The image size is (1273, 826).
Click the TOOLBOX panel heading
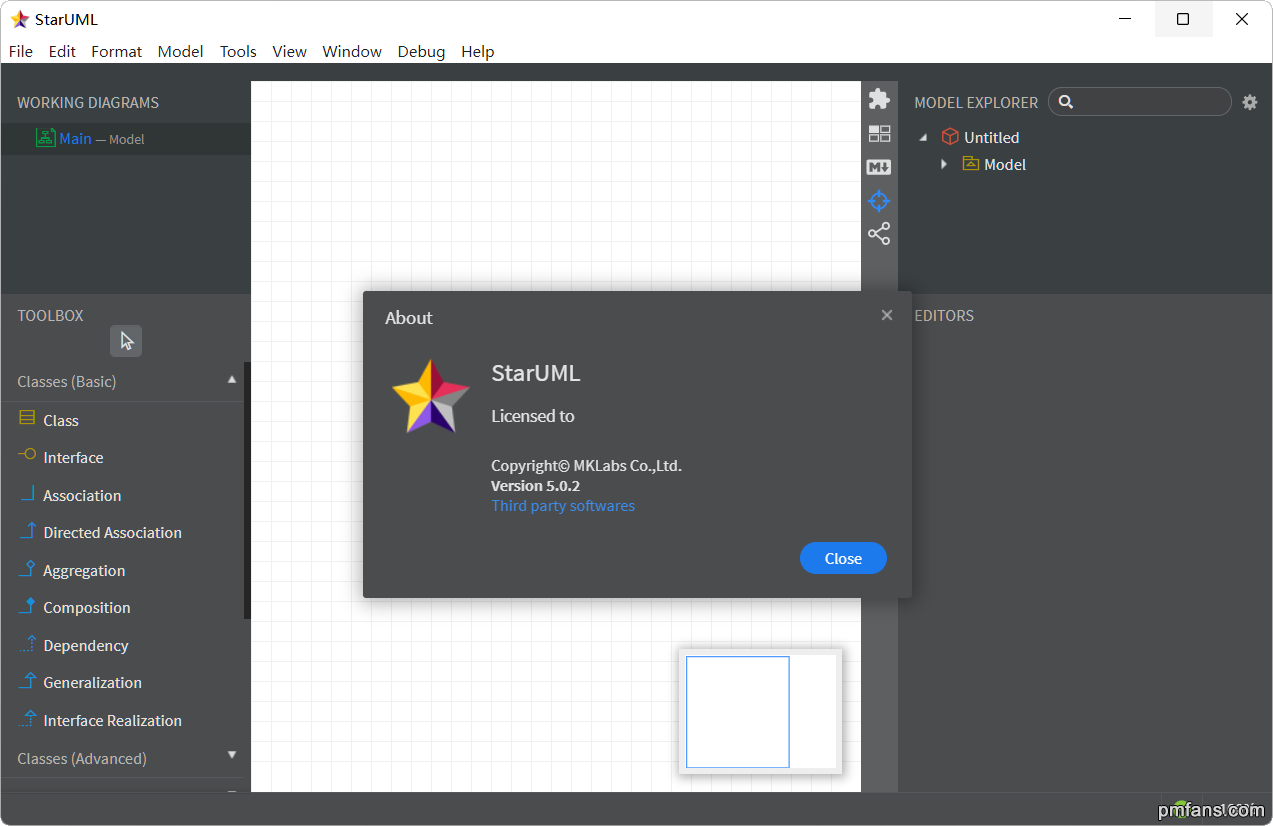pos(50,316)
